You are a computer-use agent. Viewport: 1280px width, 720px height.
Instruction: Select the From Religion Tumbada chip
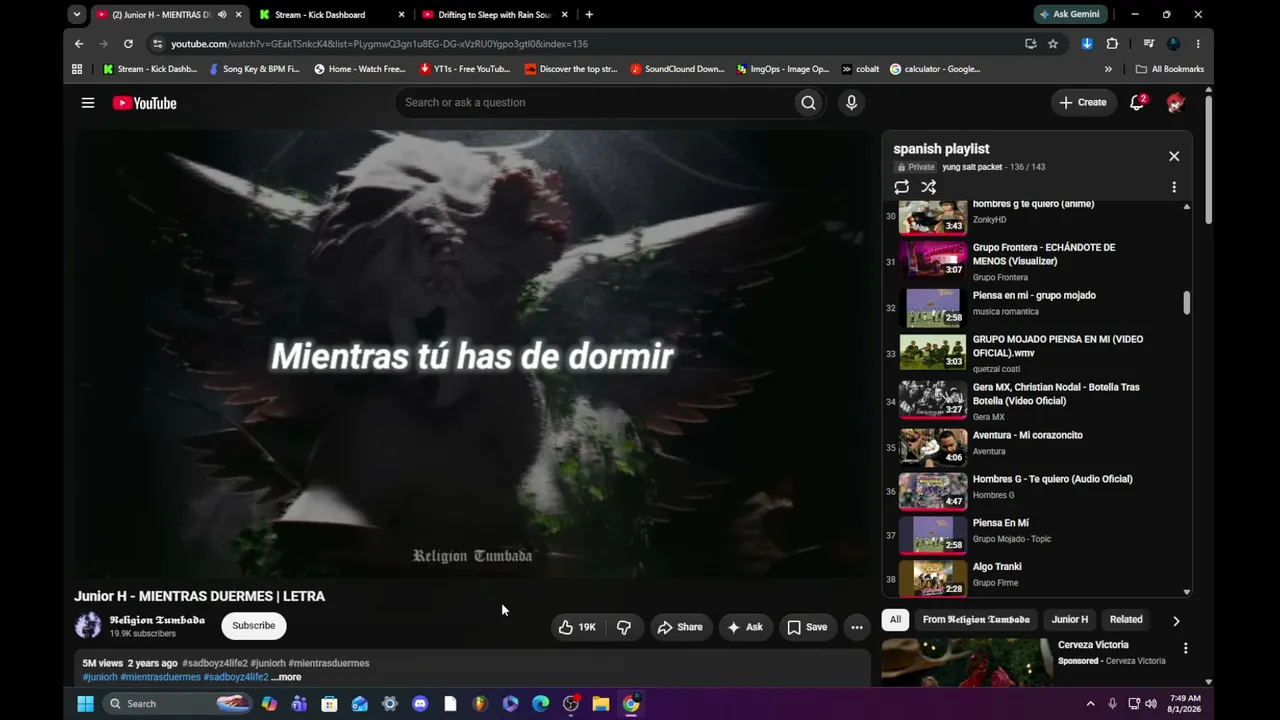point(976,620)
